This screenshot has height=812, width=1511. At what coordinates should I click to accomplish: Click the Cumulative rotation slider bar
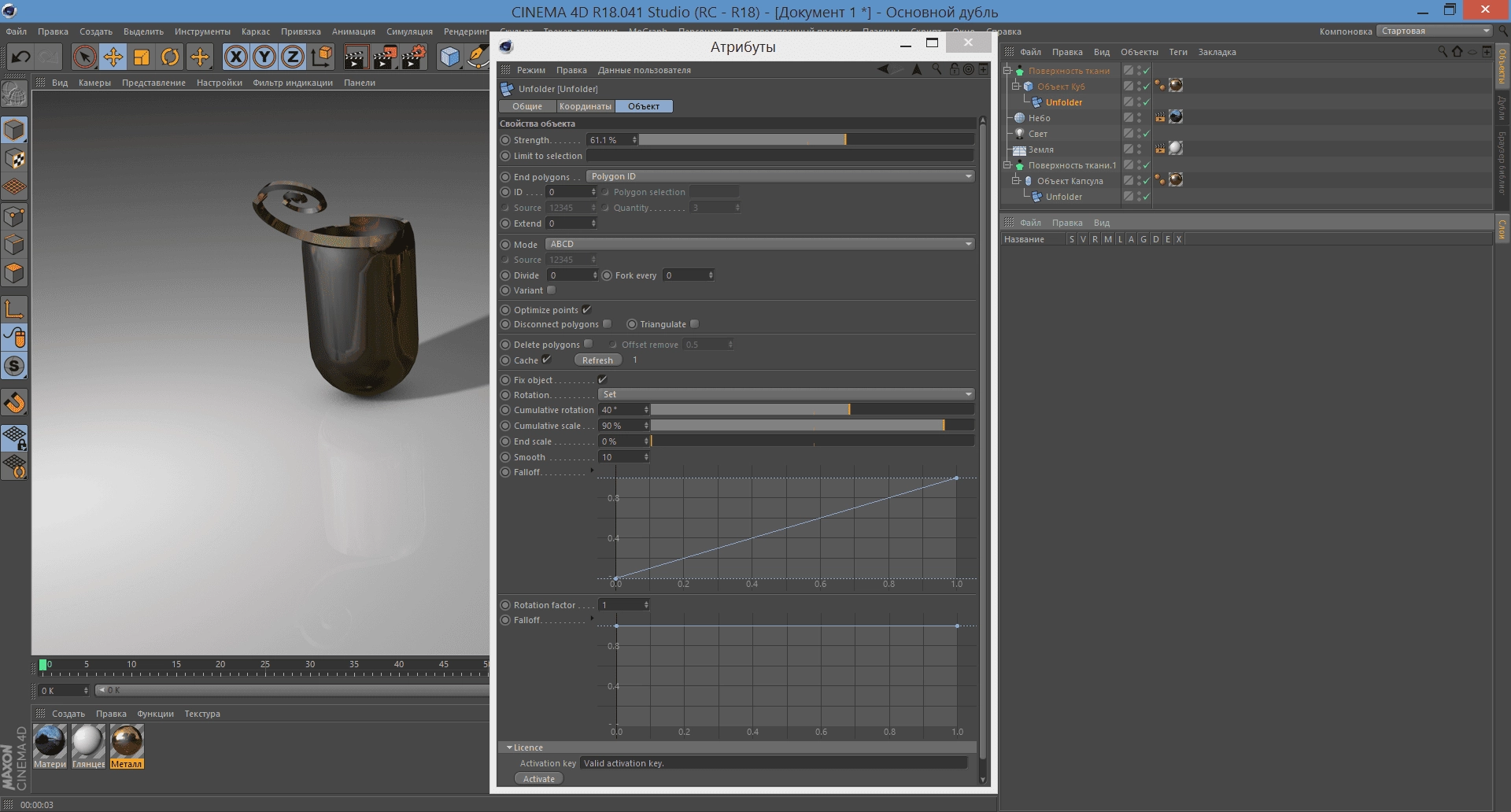813,409
